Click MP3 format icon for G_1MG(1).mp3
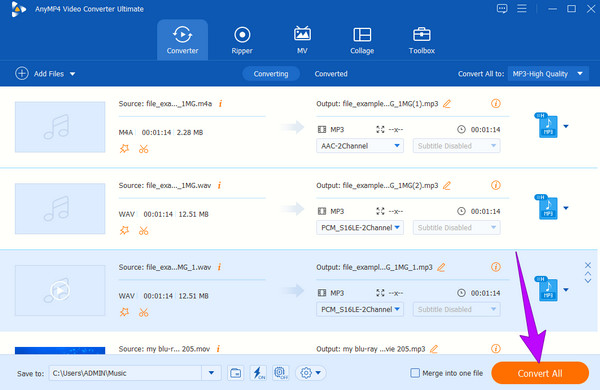The height and width of the screenshot is (390, 600). pyautogui.click(x=547, y=125)
